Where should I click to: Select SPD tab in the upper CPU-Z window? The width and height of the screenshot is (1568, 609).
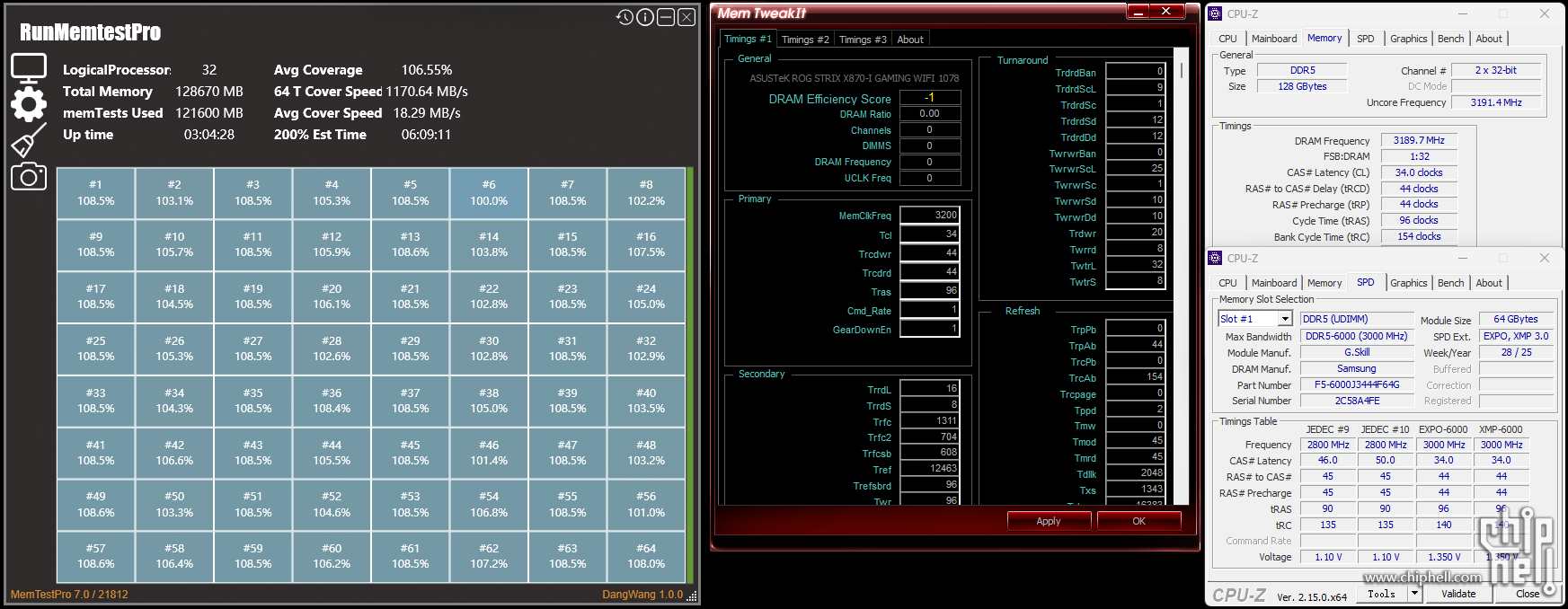click(x=1365, y=39)
